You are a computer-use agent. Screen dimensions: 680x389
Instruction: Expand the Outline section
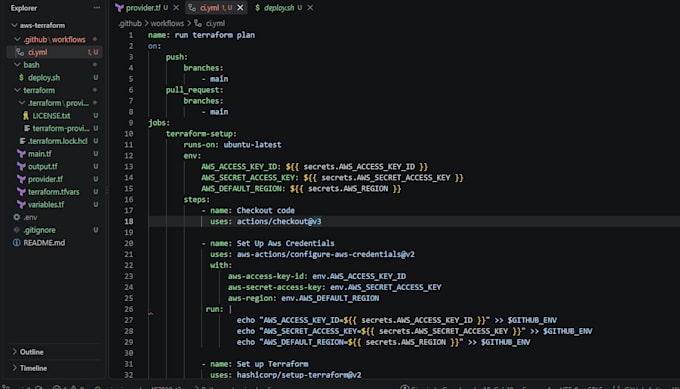point(14,352)
